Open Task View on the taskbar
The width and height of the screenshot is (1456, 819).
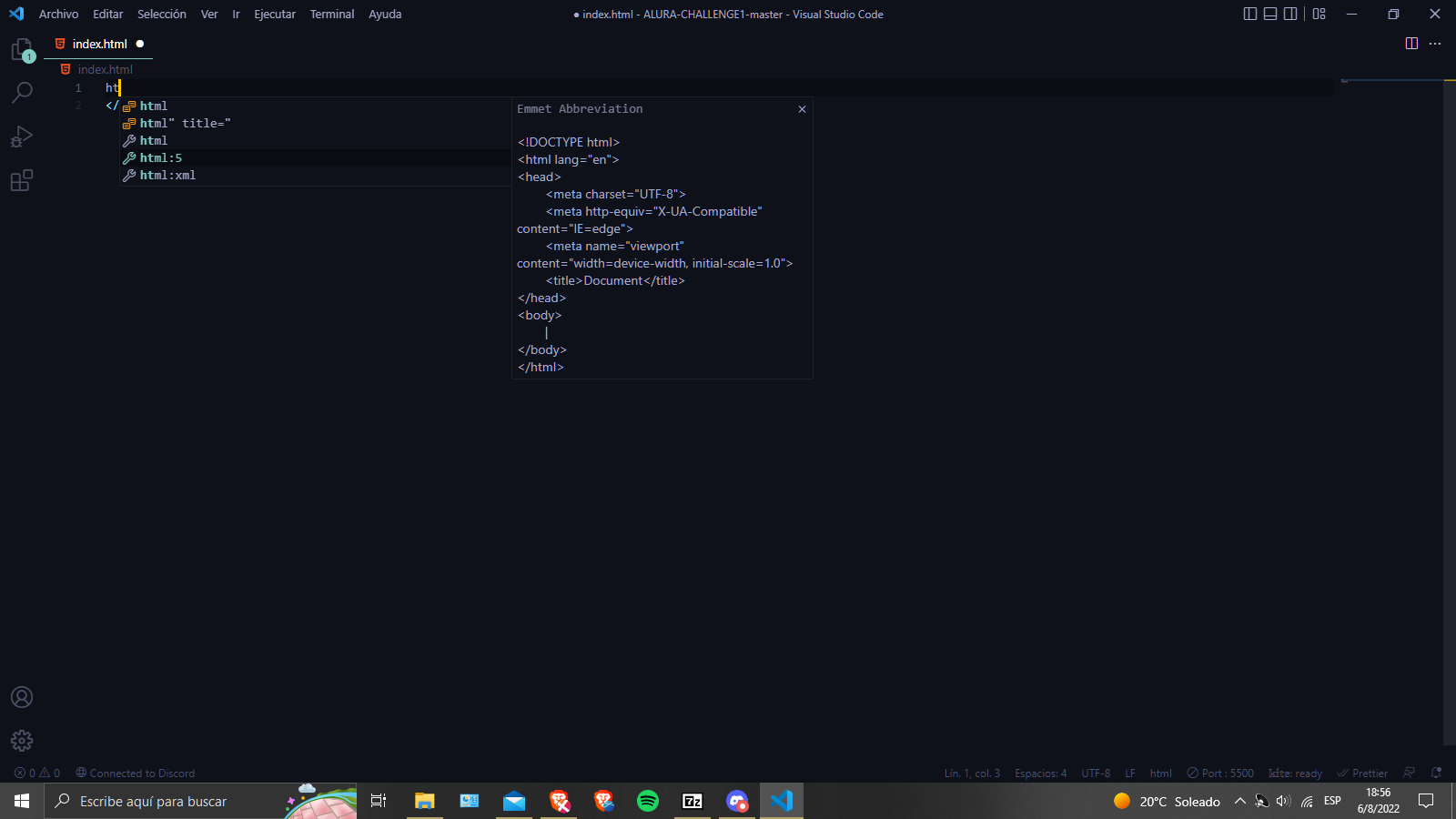379,801
